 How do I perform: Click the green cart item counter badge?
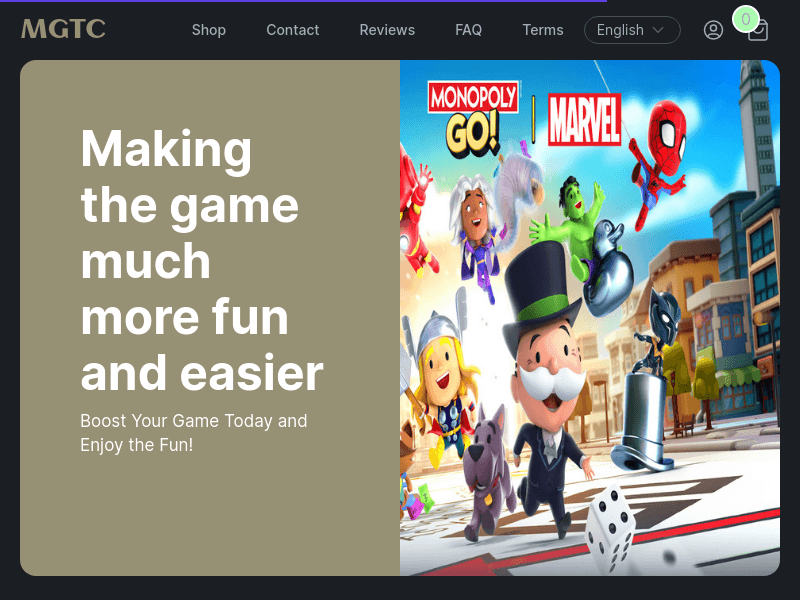pyautogui.click(x=747, y=18)
